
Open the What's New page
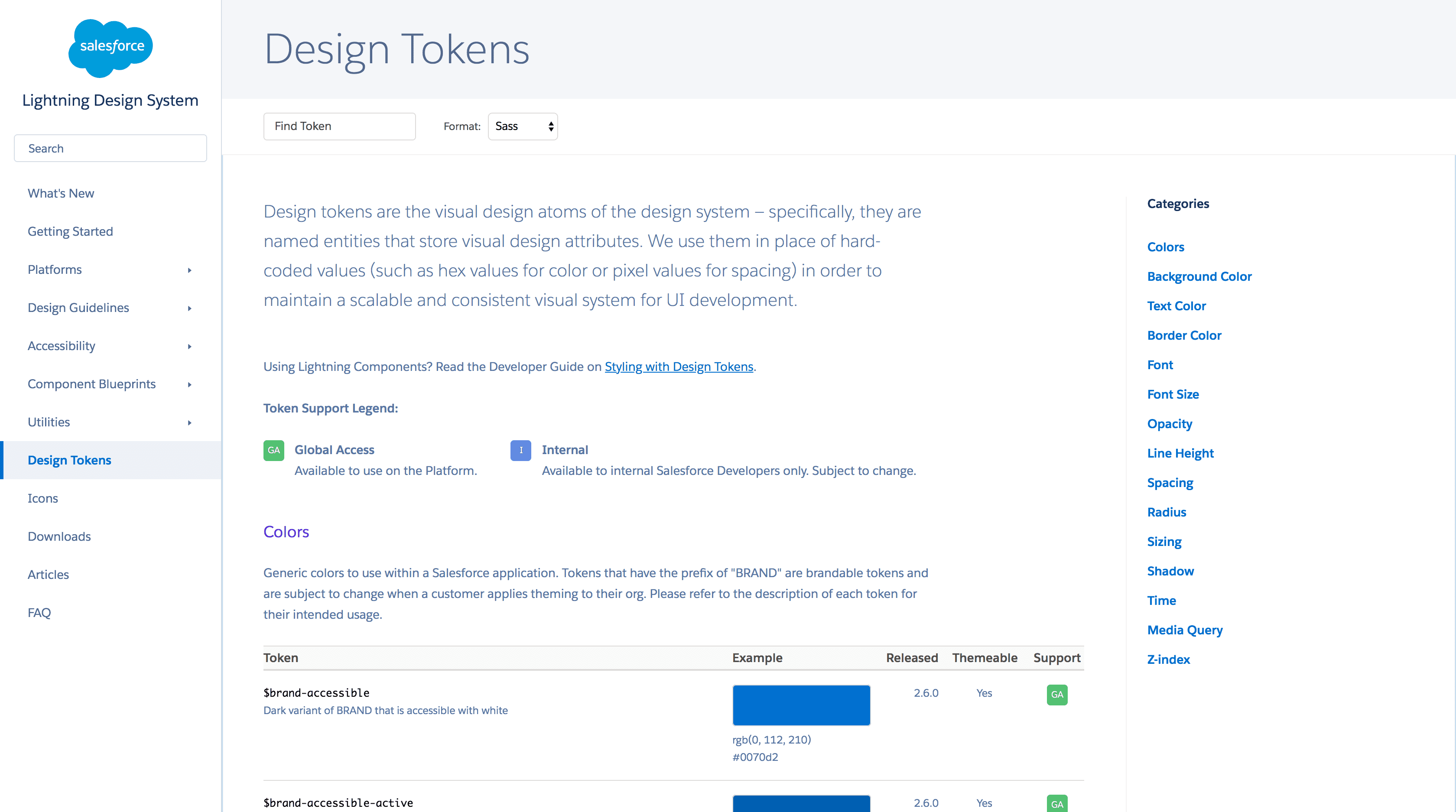pos(61,193)
